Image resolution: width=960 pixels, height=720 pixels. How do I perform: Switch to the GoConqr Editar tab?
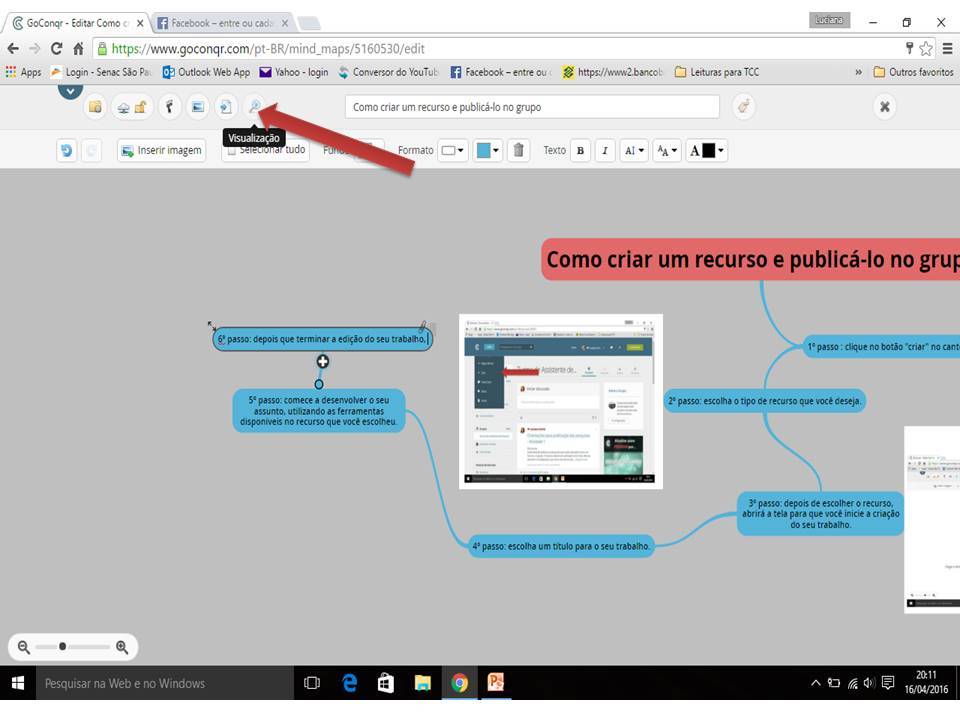pos(78,23)
